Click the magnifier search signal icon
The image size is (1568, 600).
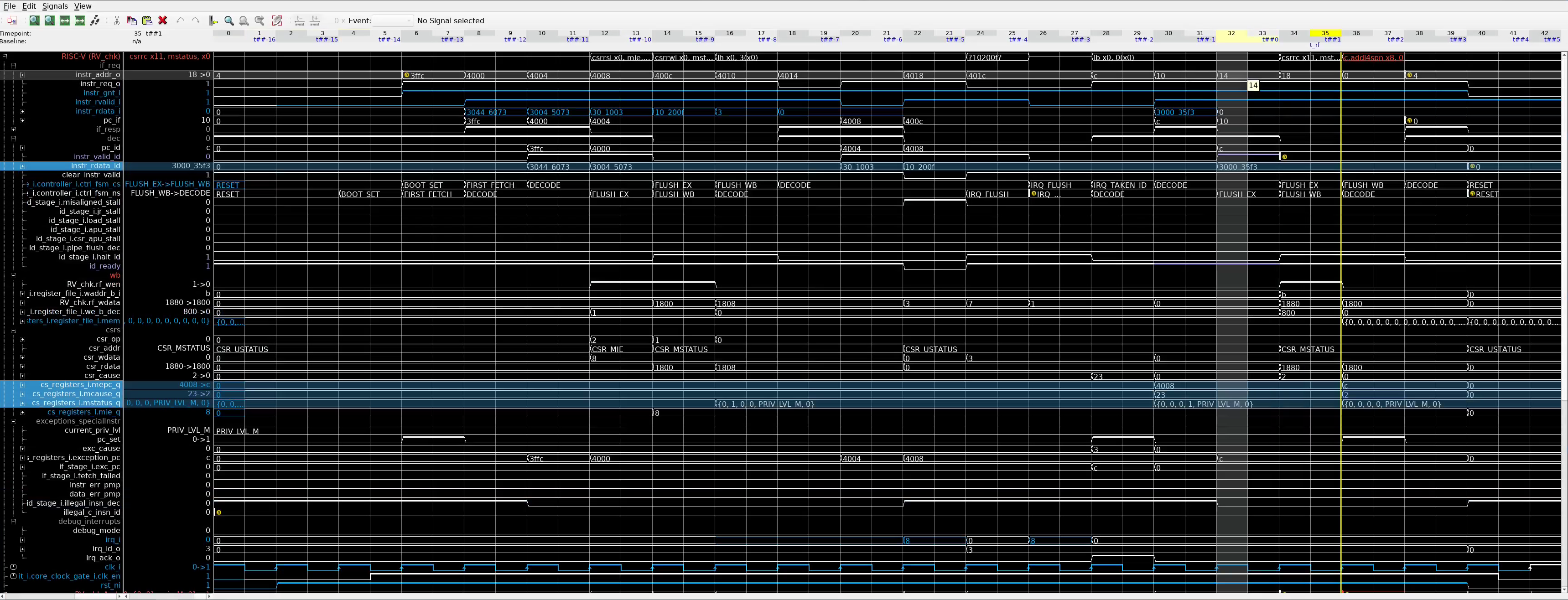point(229,21)
